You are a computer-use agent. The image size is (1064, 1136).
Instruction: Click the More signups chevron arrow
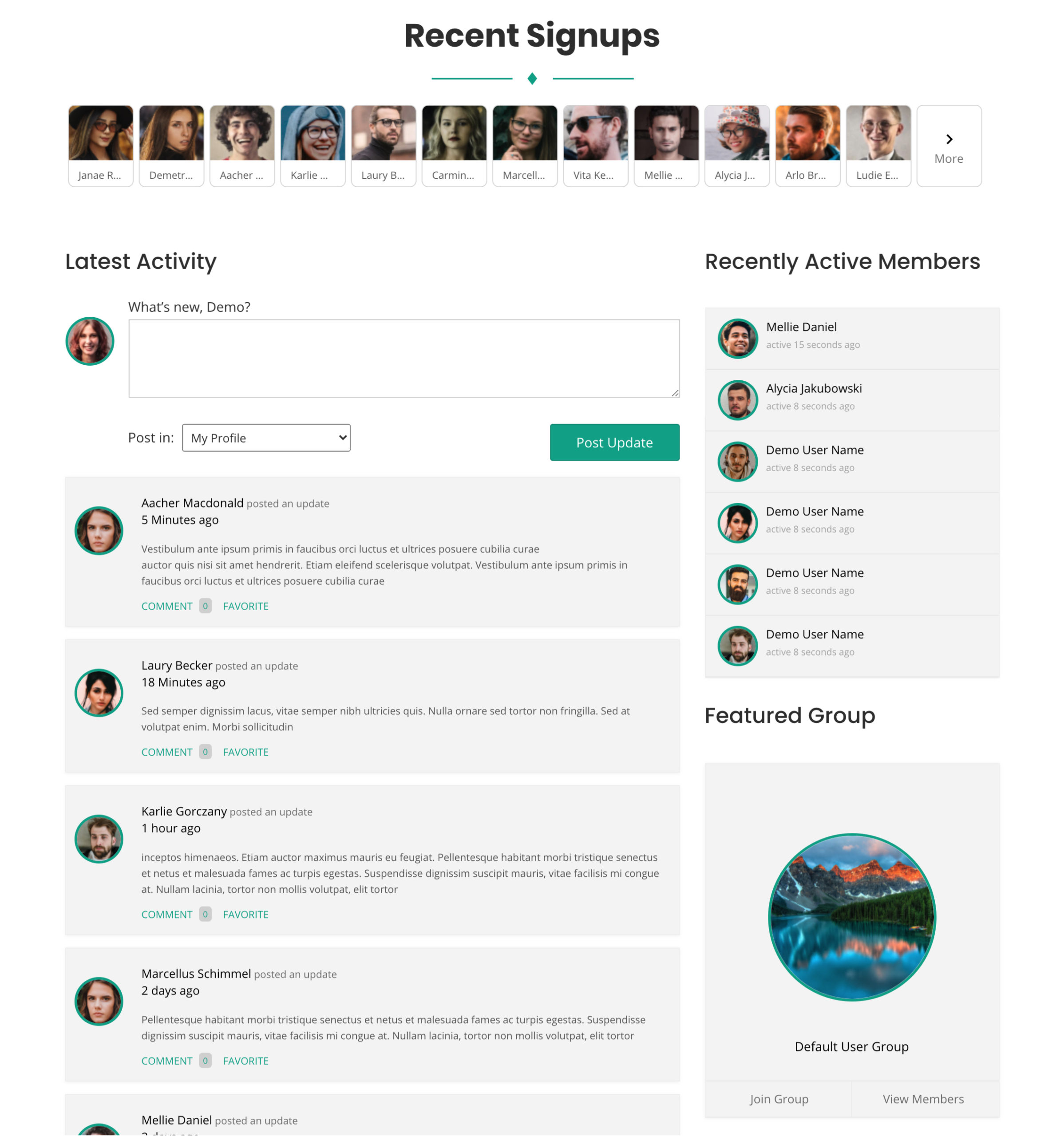pos(949,139)
